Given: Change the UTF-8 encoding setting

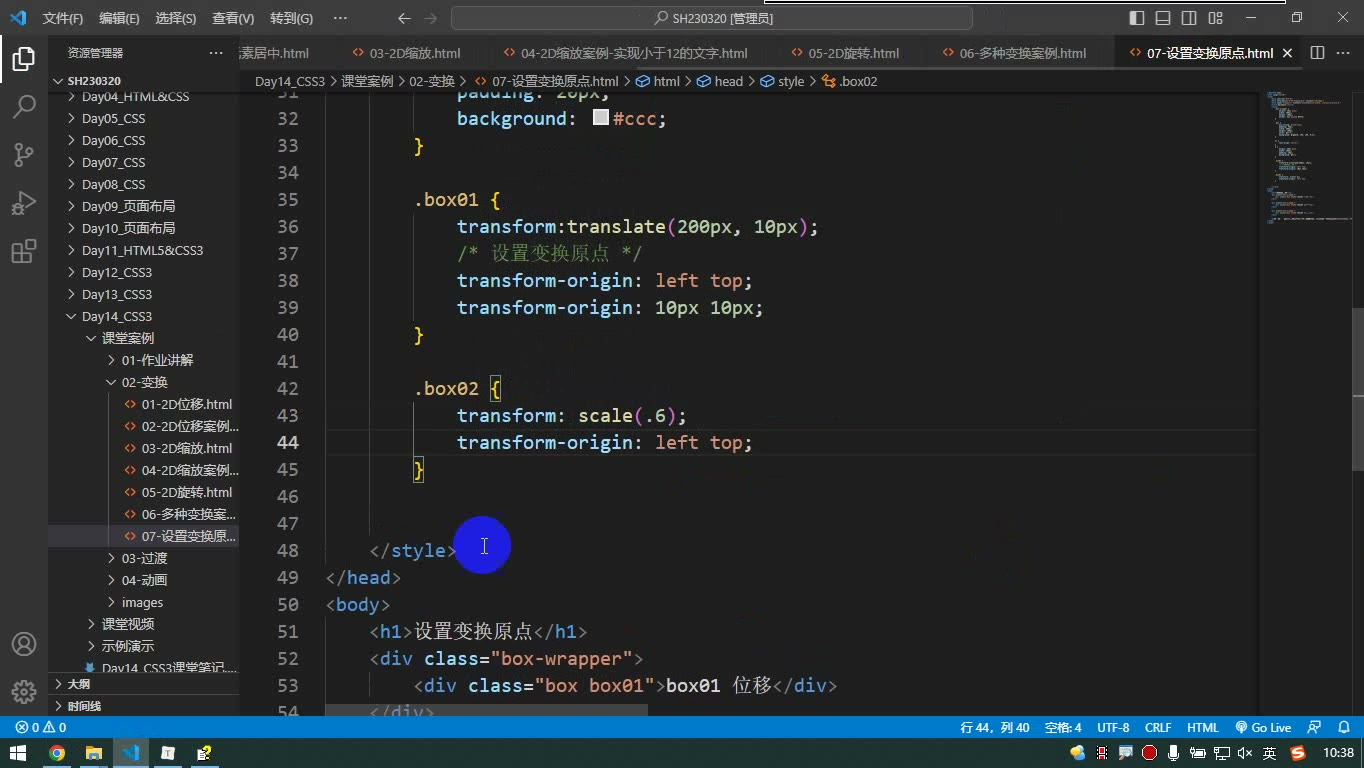Looking at the screenshot, I should [1113, 728].
